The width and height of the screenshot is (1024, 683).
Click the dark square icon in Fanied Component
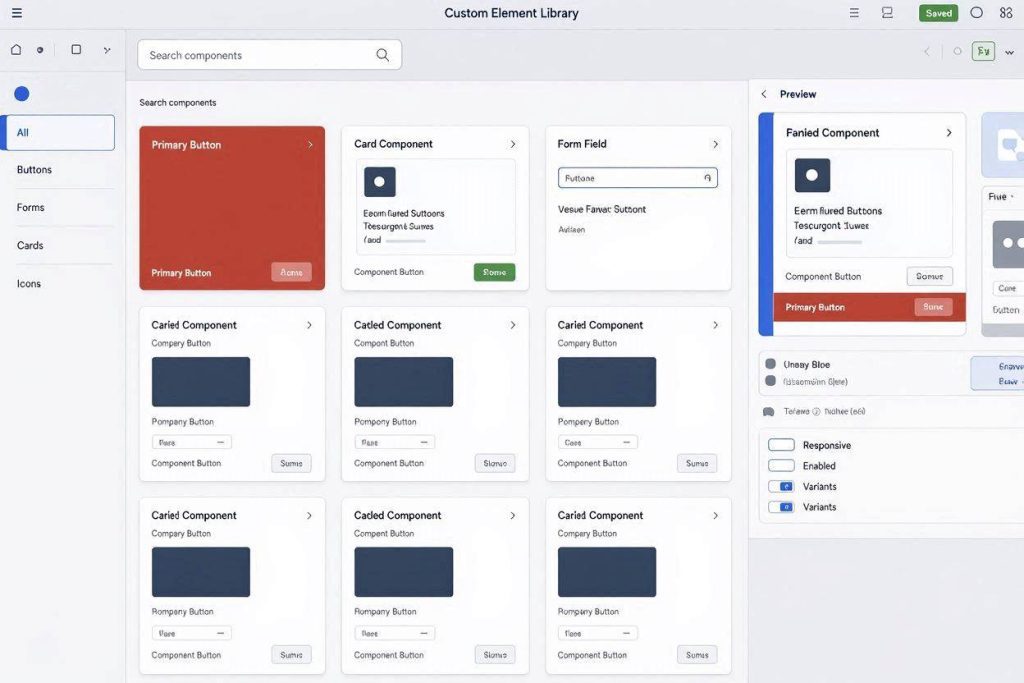click(812, 175)
